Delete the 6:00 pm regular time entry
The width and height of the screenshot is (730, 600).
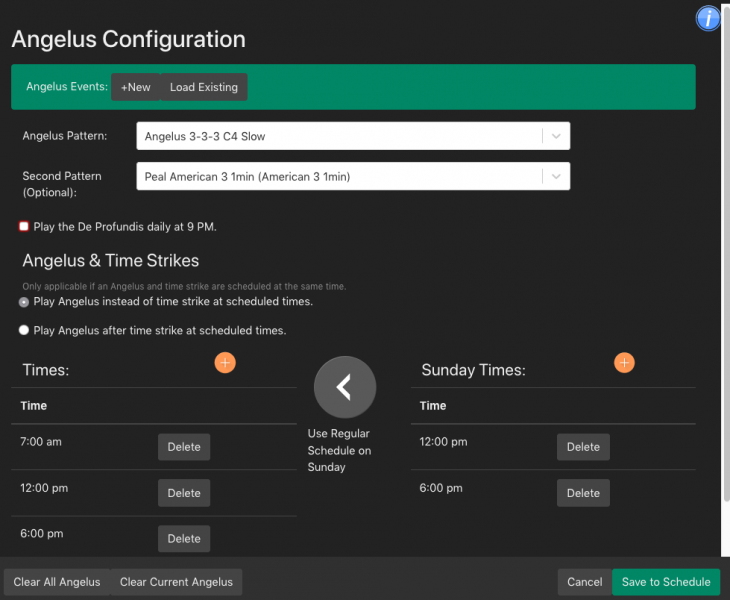184,539
